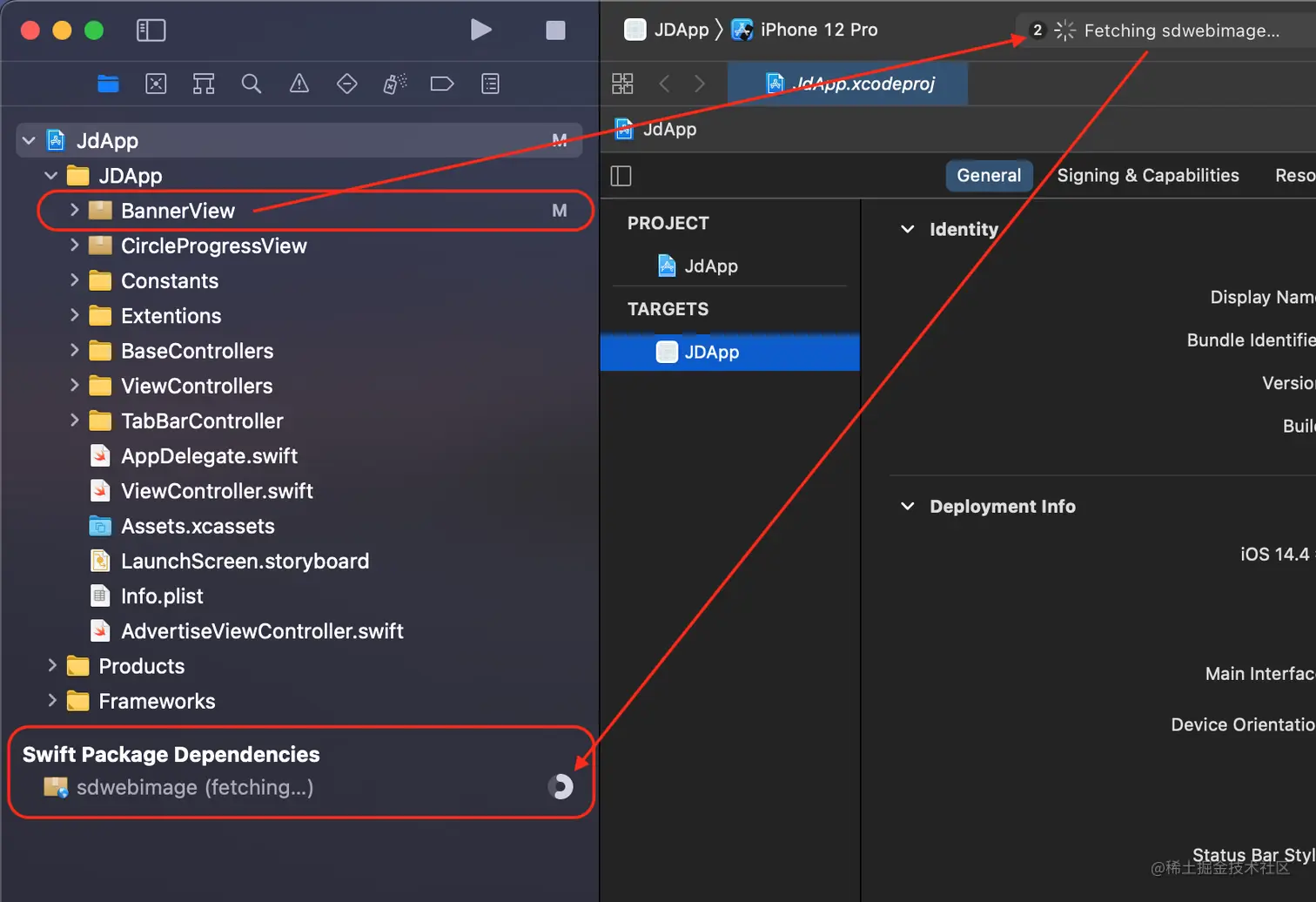Expand the Frameworks folder
The image size is (1316, 902).
(x=52, y=700)
